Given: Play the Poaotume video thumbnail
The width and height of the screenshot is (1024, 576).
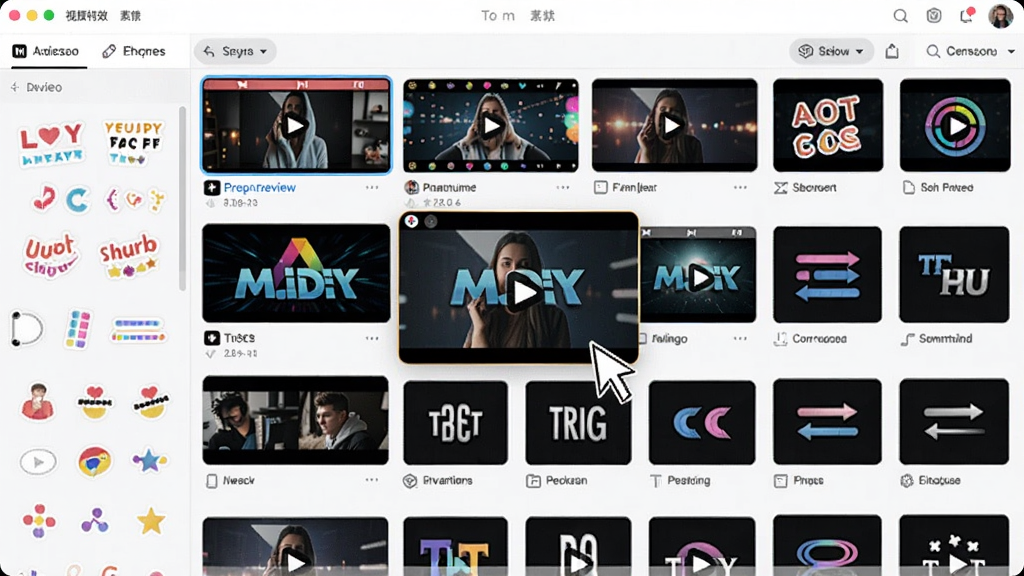Looking at the screenshot, I should (x=490, y=125).
